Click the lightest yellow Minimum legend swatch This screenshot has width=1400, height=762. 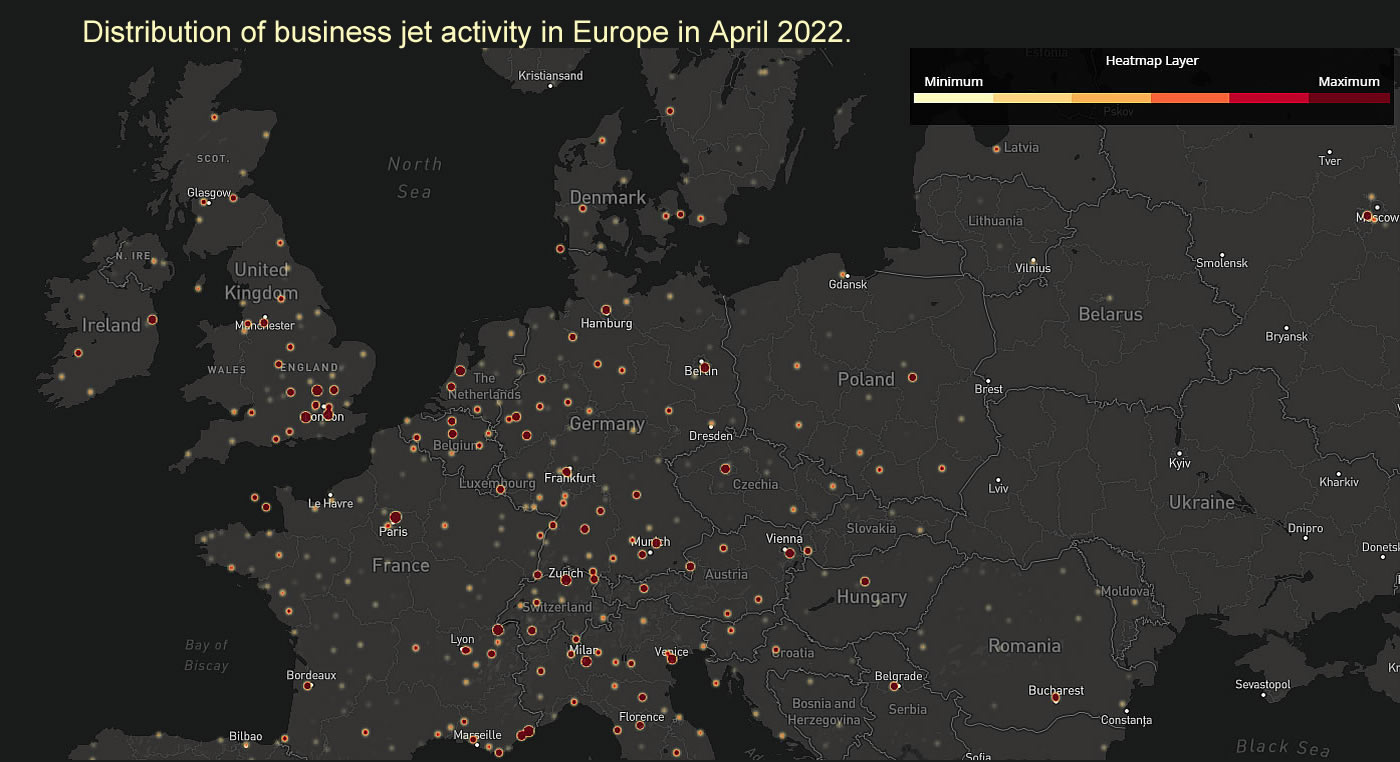[x=953, y=98]
